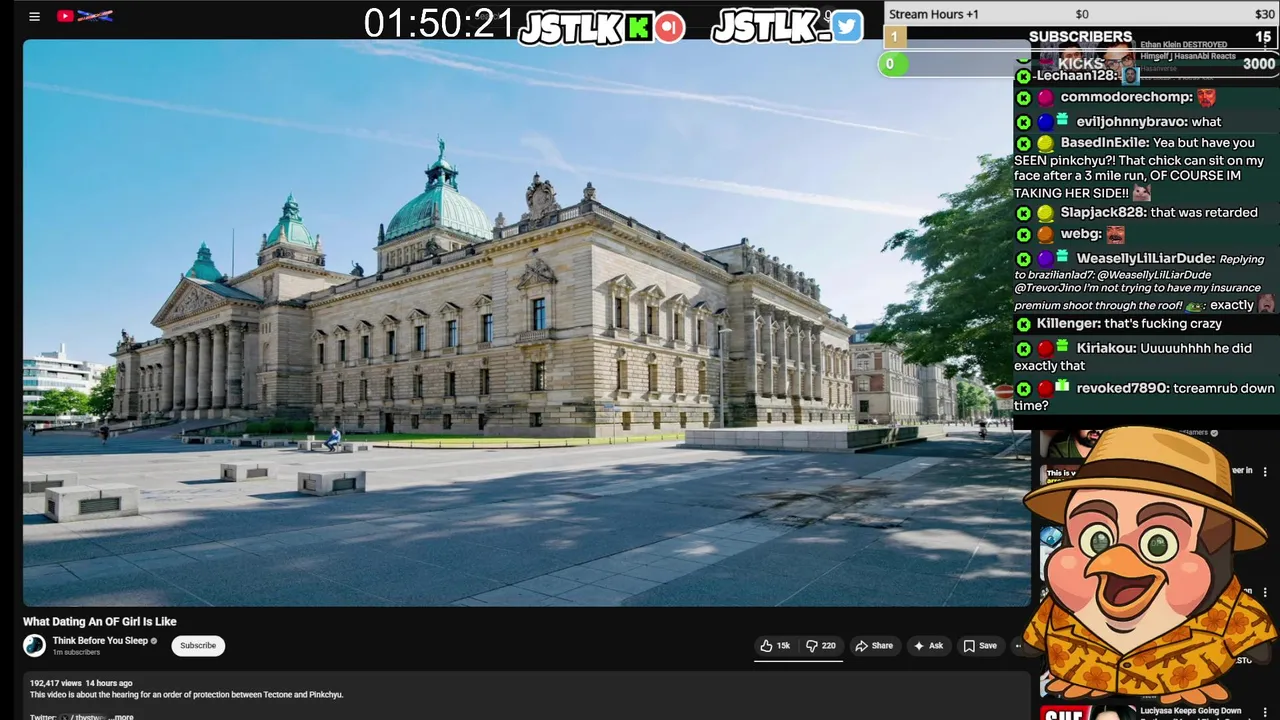Click the Ask sparkle button
The height and width of the screenshot is (720, 1280).
coord(928,646)
